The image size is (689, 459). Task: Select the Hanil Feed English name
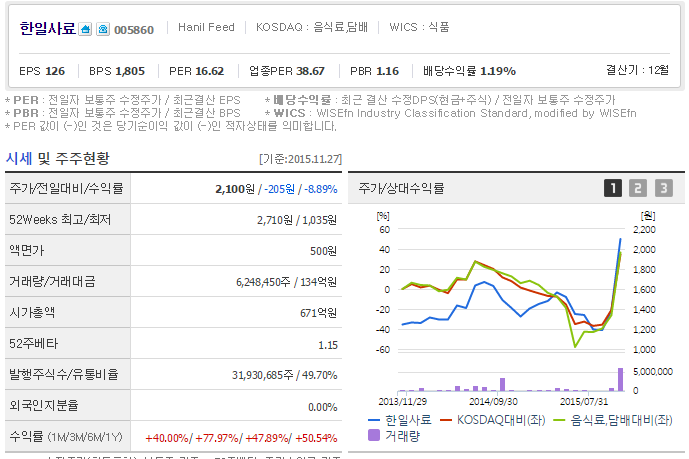click(x=206, y=27)
